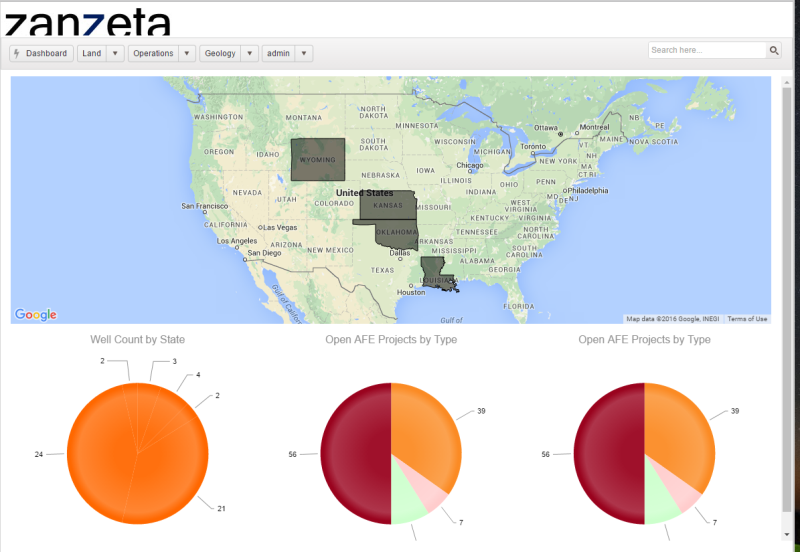Click the Chicago city label on map
The height and width of the screenshot is (552, 800).
pyautogui.click(x=470, y=165)
